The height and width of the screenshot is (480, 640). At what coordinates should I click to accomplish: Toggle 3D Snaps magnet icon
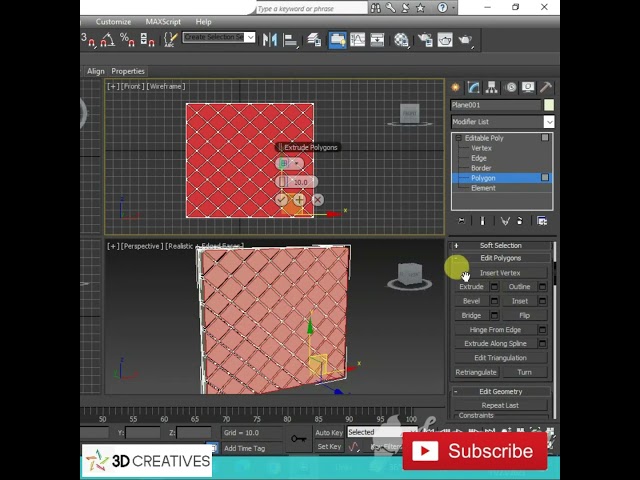coord(88,40)
